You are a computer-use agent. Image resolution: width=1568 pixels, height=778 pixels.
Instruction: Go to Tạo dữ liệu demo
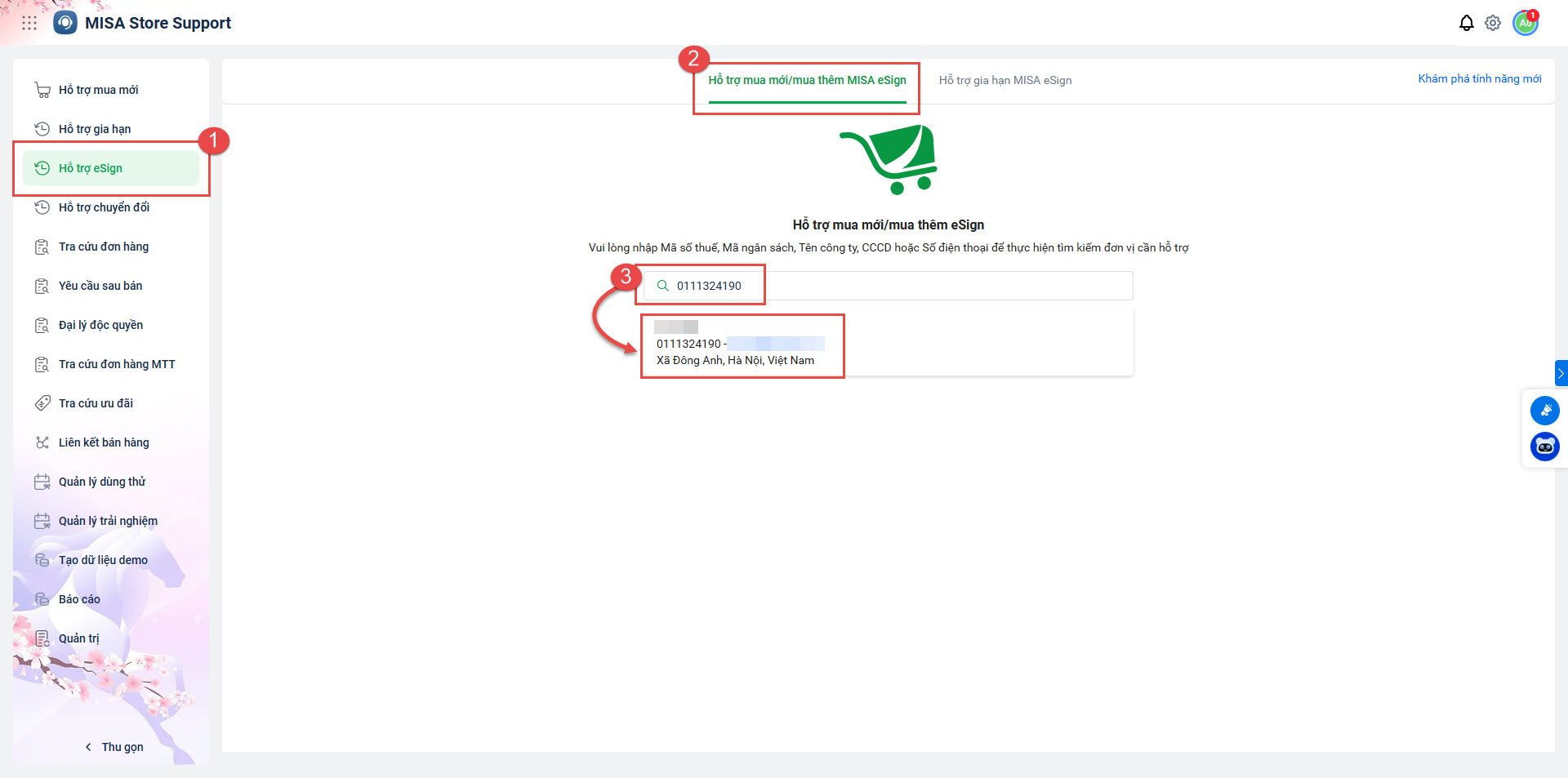click(111, 560)
